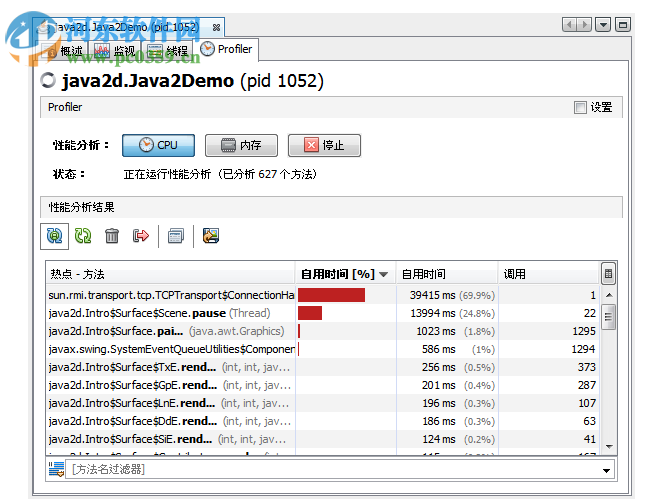Click scroll documents left arrow
The image size is (655, 500).
click(x=569, y=25)
